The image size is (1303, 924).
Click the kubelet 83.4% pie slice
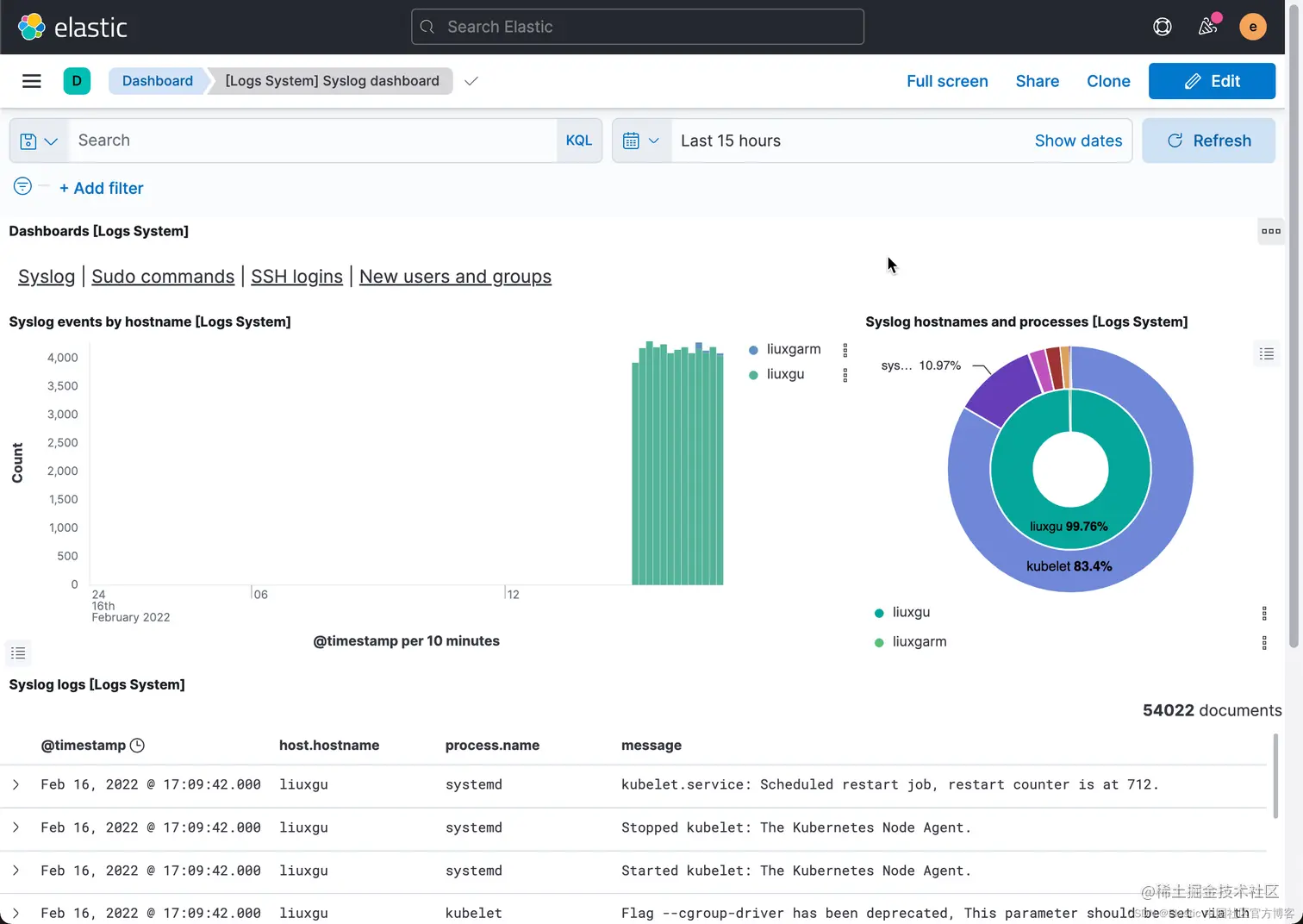[1069, 566]
